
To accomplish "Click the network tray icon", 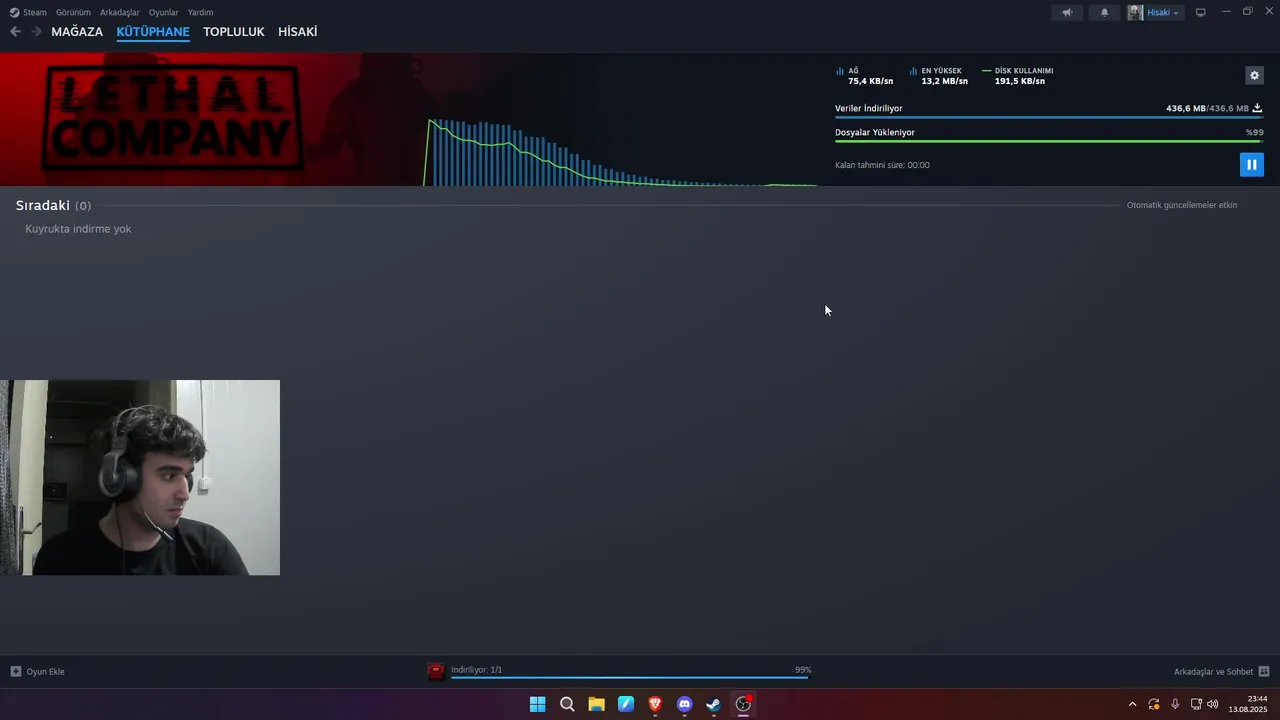I will 1196,704.
